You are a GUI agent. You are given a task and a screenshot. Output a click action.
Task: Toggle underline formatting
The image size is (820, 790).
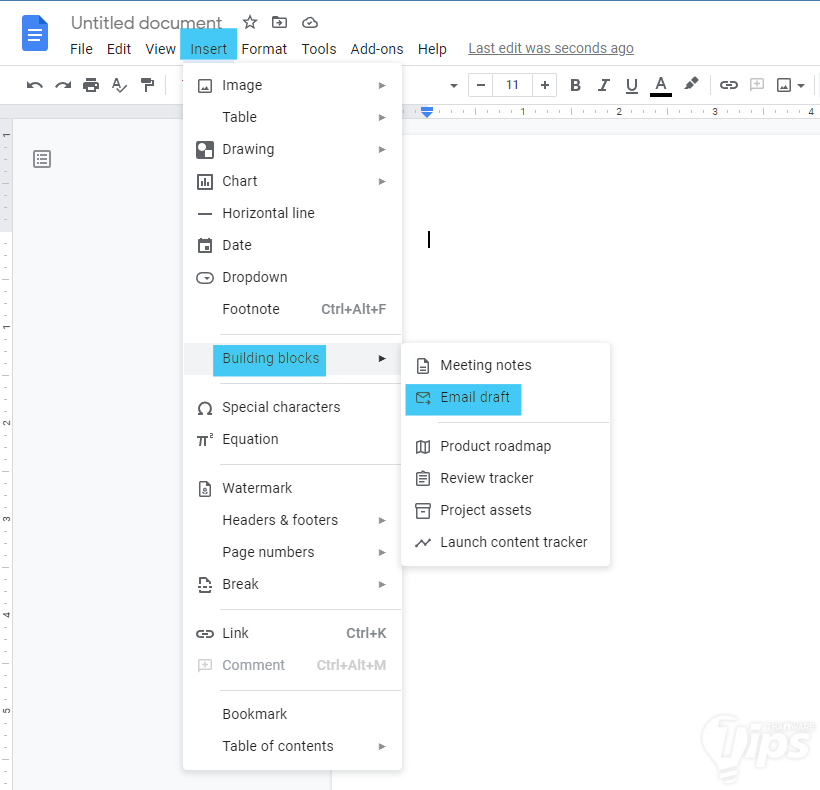[x=632, y=85]
